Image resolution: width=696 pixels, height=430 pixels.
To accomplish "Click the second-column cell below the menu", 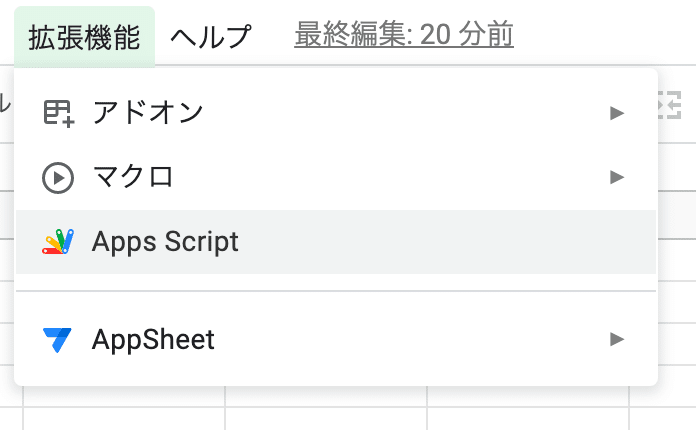I will tap(326, 419).
